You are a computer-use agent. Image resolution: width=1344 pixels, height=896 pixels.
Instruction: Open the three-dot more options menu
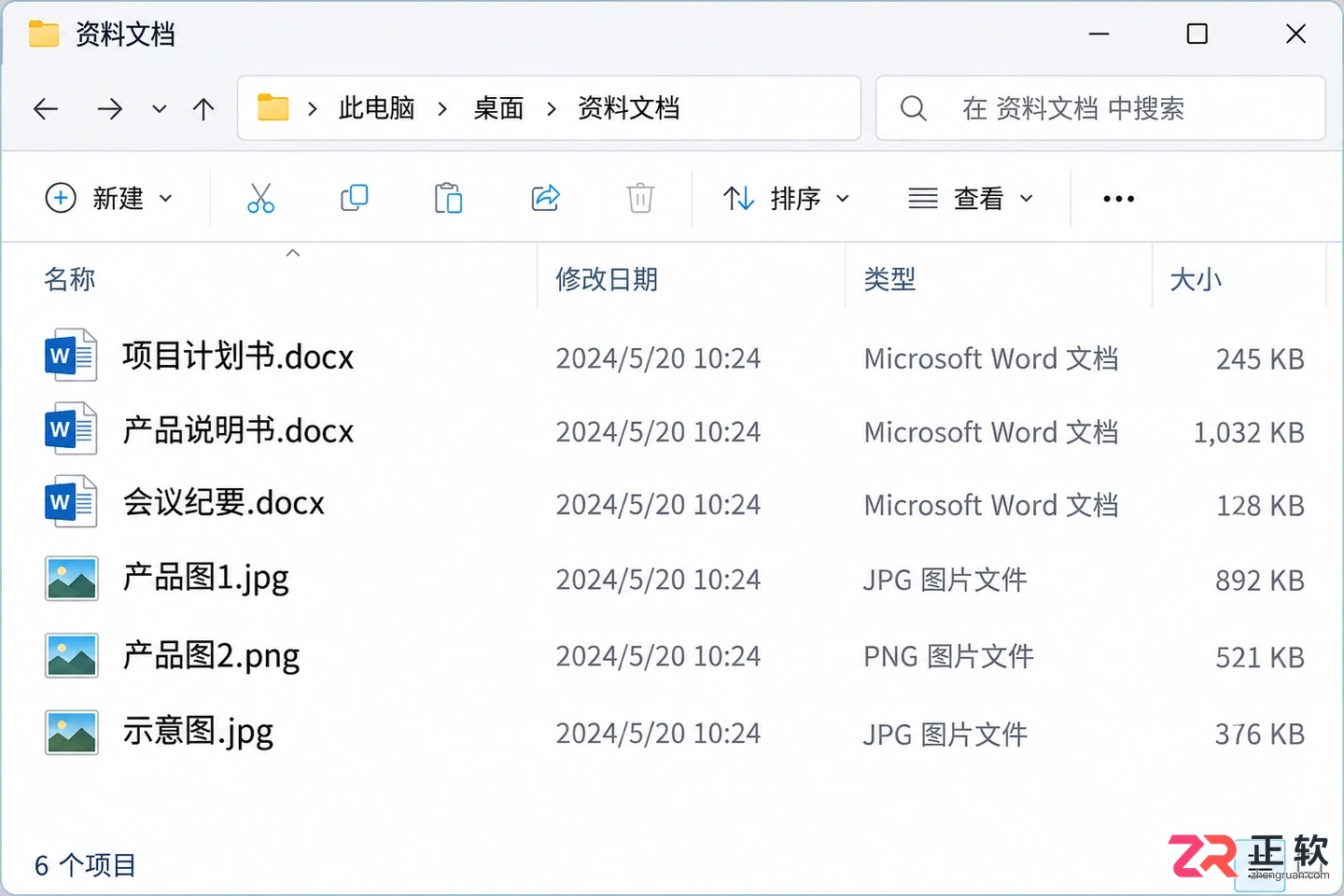coord(1118,199)
